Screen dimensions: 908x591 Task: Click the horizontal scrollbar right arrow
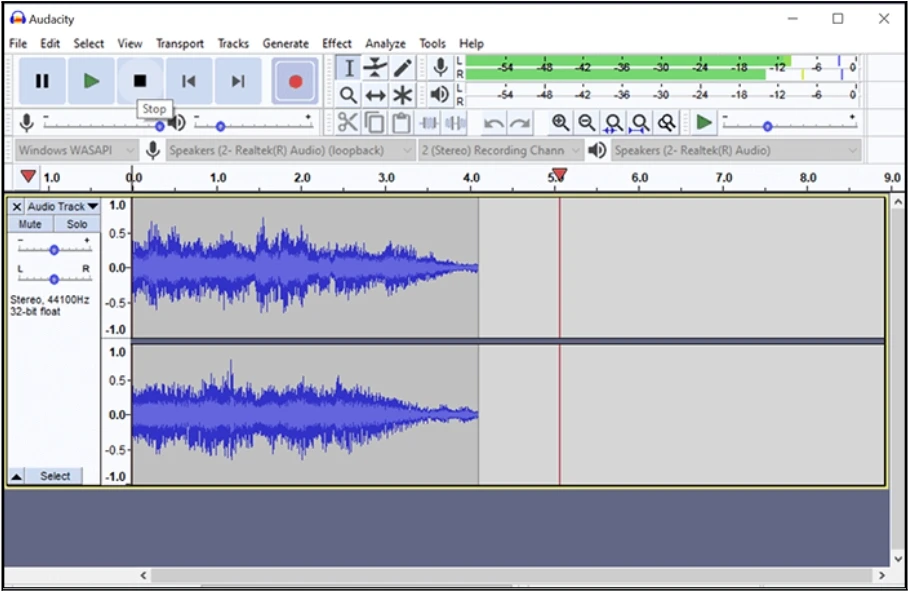point(881,575)
